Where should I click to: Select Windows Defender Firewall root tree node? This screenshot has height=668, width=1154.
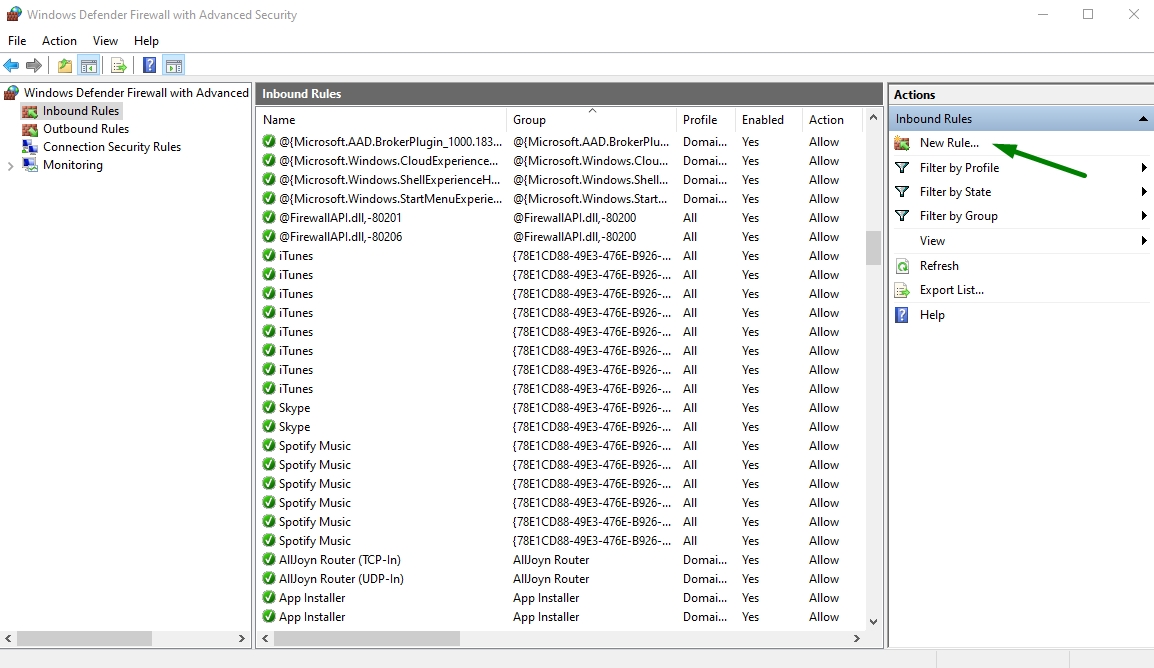click(x=136, y=93)
